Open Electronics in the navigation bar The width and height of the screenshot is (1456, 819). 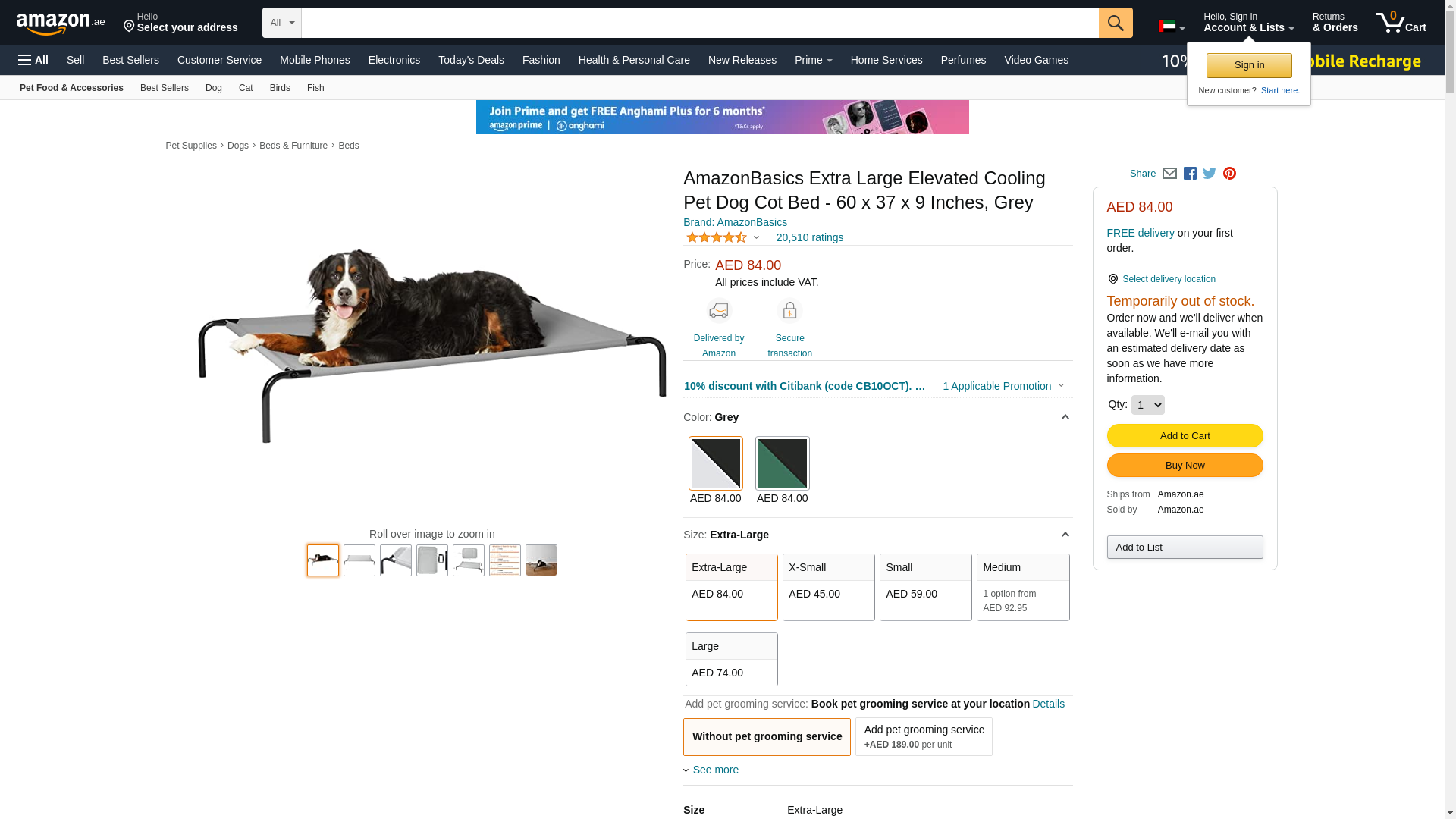[394, 60]
